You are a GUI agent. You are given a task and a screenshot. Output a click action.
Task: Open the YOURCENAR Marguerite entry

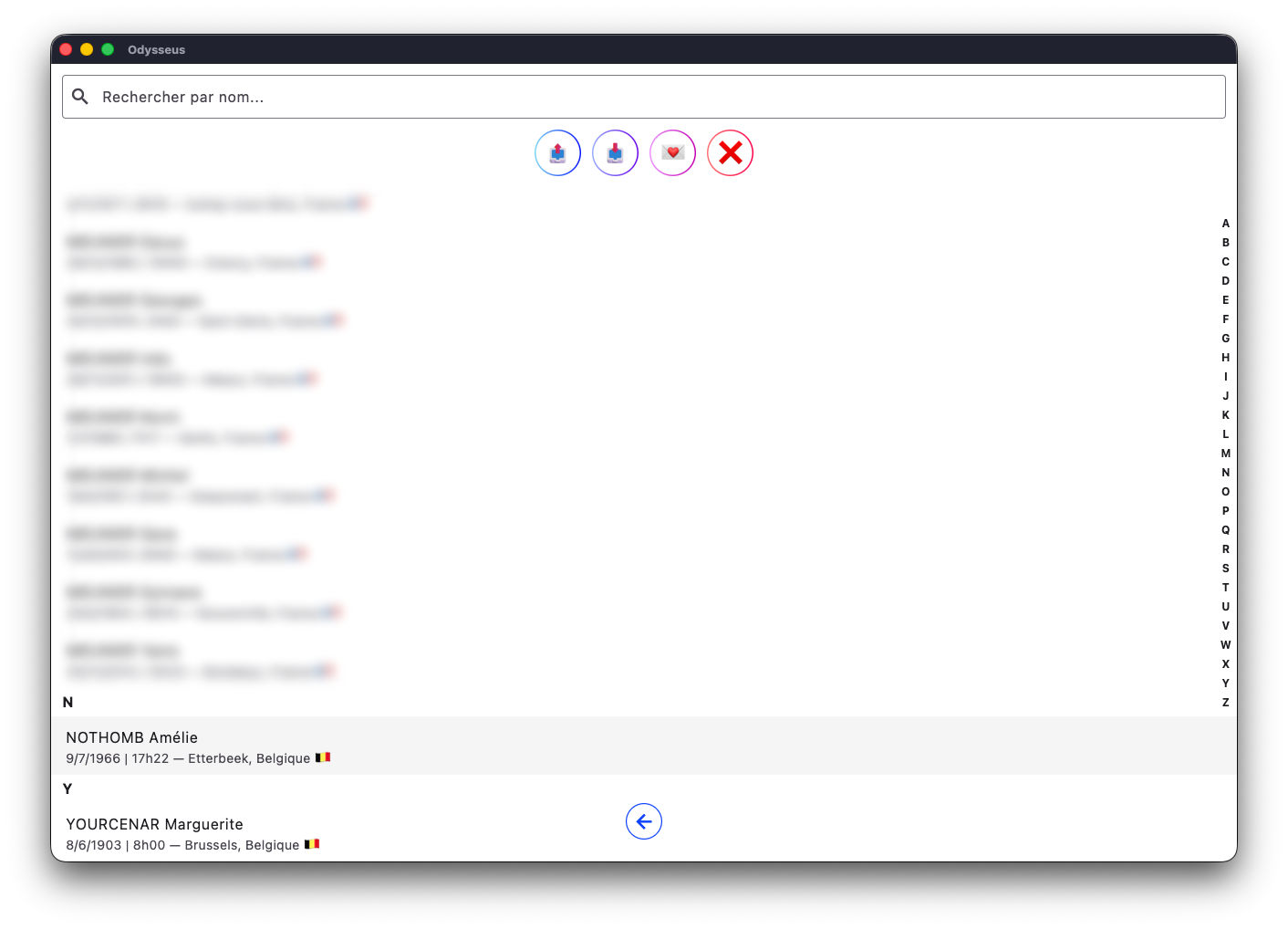(644, 833)
